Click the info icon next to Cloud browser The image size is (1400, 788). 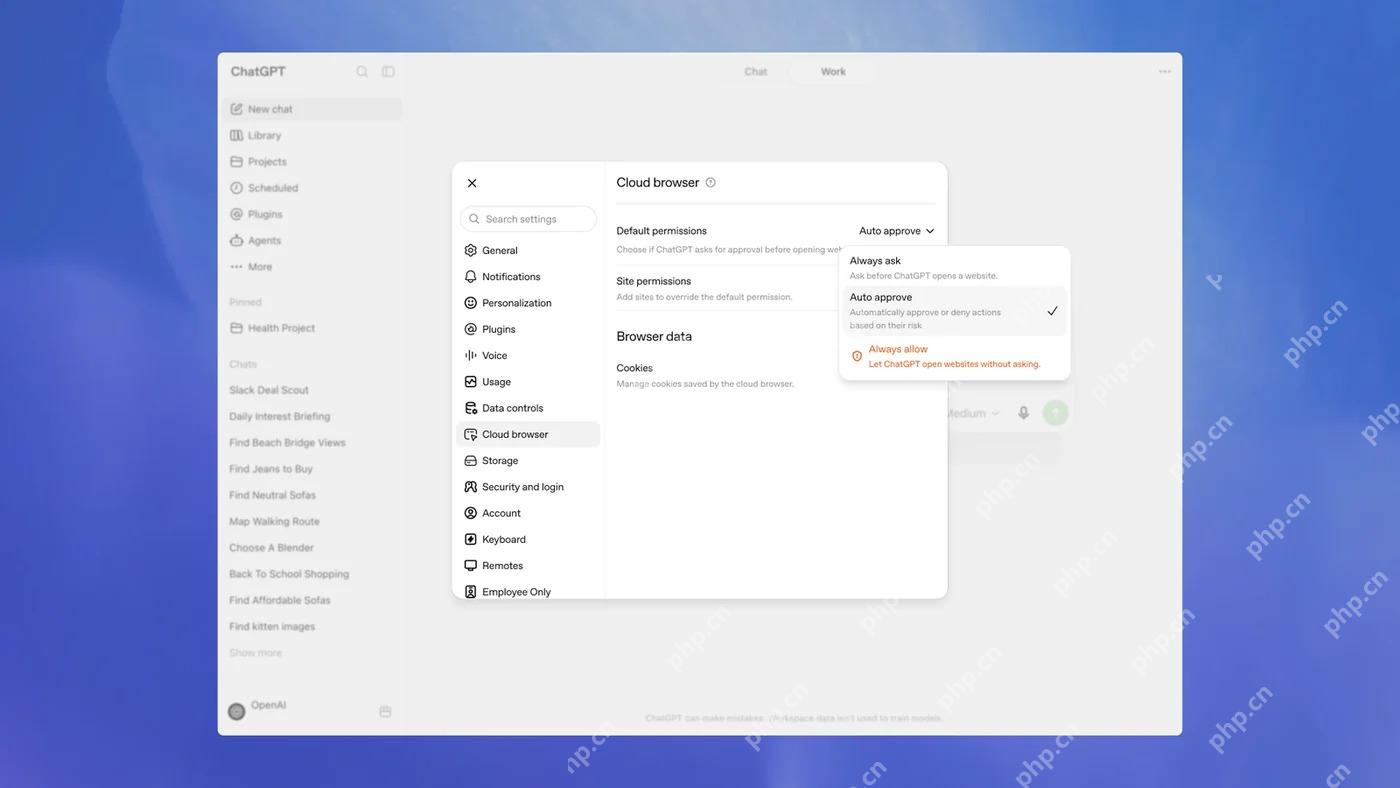pos(711,183)
